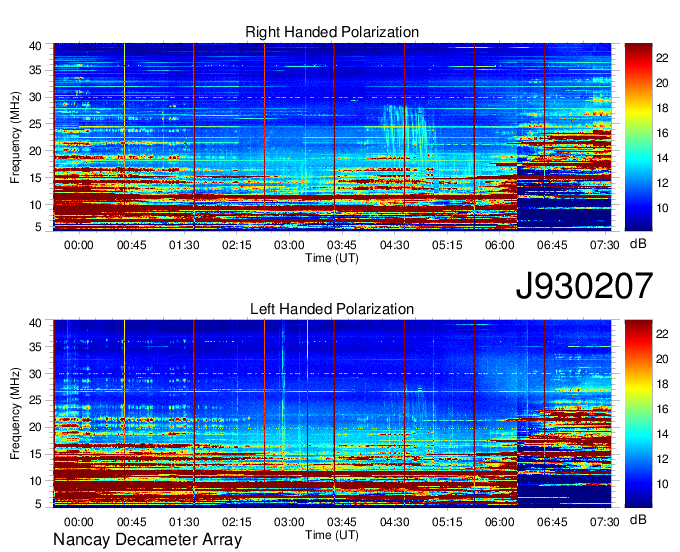Click the 'Right Handed Polarization' plot title
Screen dimensions: 680x552
point(332,32)
